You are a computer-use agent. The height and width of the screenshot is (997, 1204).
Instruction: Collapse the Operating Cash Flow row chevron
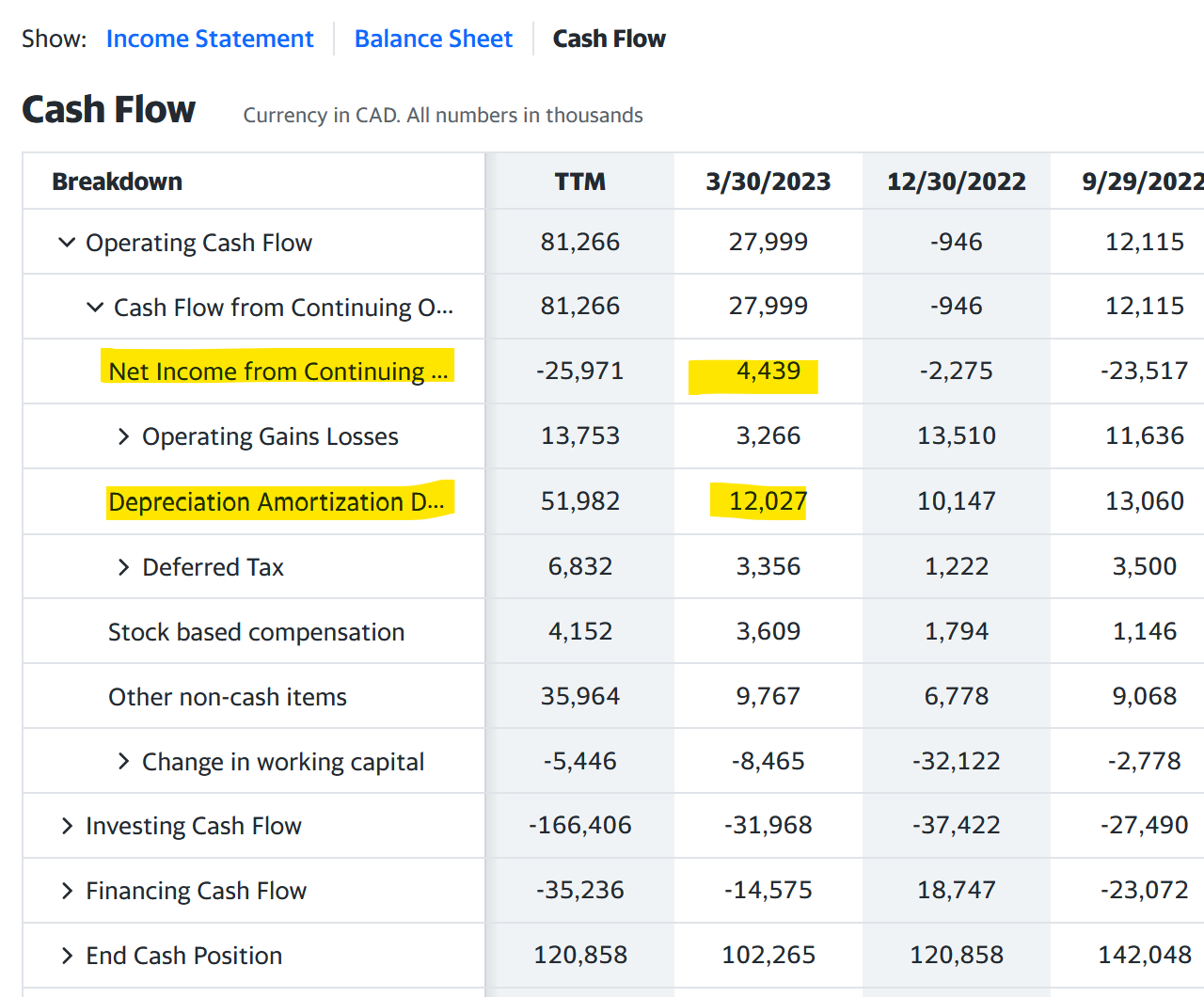[x=67, y=243]
